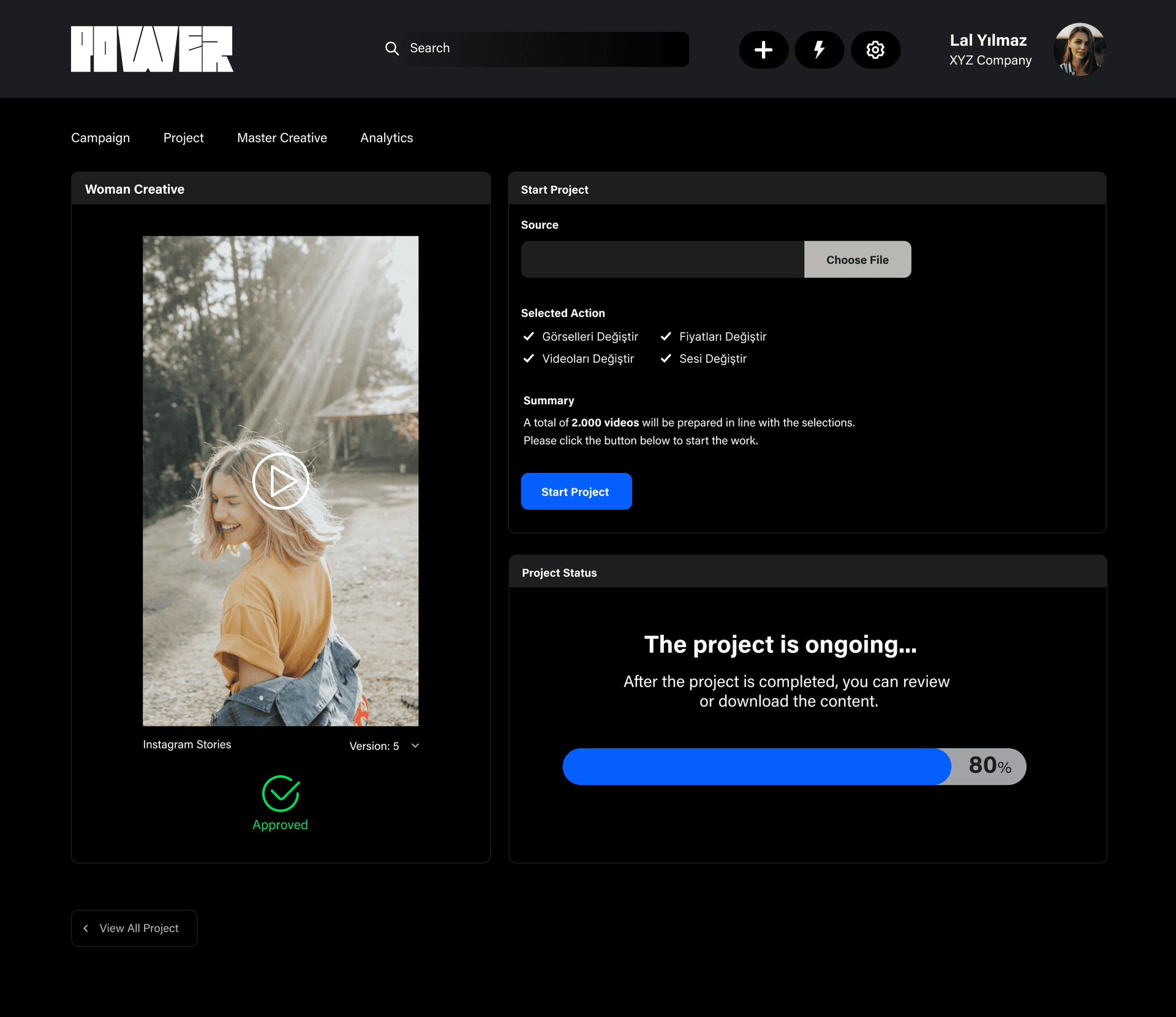Switch to the Master Creative tab
The height and width of the screenshot is (1017, 1176).
click(282, 138)
